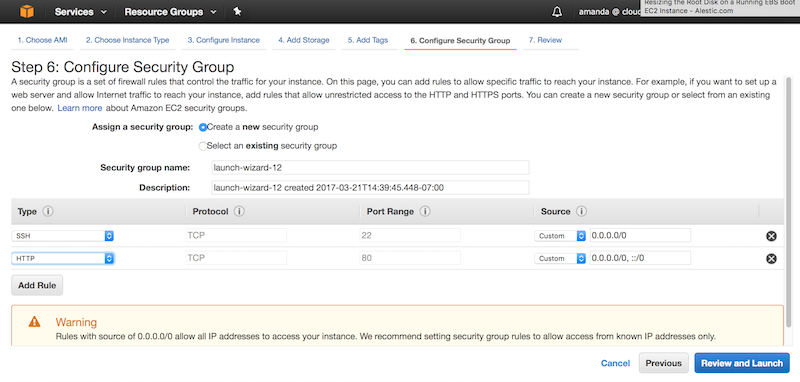Open the amanda account menu
Screen dimensions: 800x382
coord(609,11)
